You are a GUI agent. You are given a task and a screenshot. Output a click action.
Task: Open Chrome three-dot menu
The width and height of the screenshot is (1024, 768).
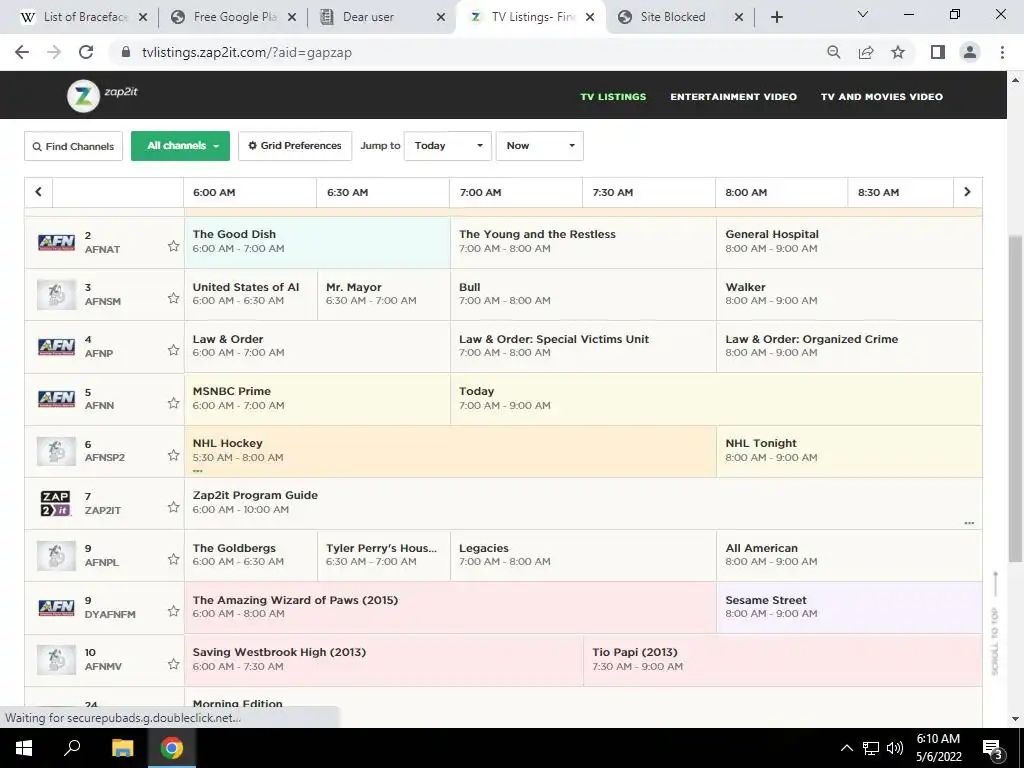pyautogui.click(x=1002, y=52)
